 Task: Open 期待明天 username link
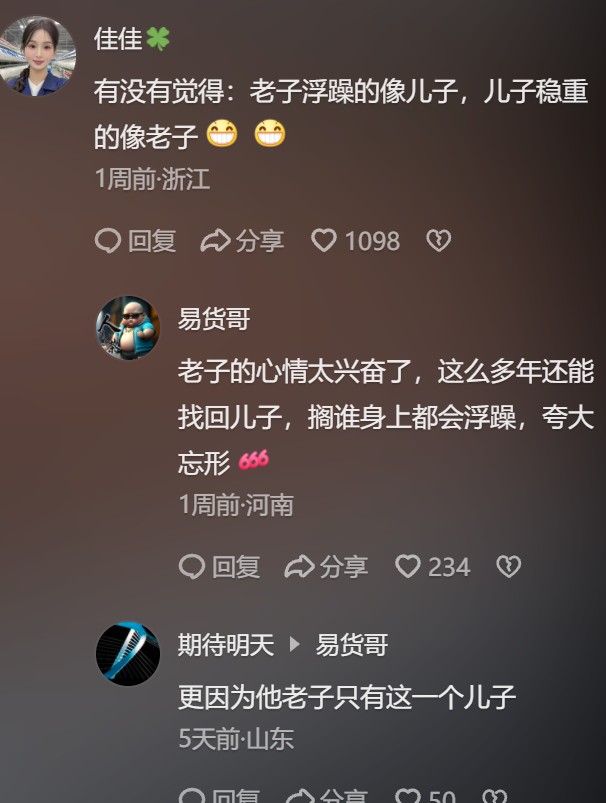(226, 644)
